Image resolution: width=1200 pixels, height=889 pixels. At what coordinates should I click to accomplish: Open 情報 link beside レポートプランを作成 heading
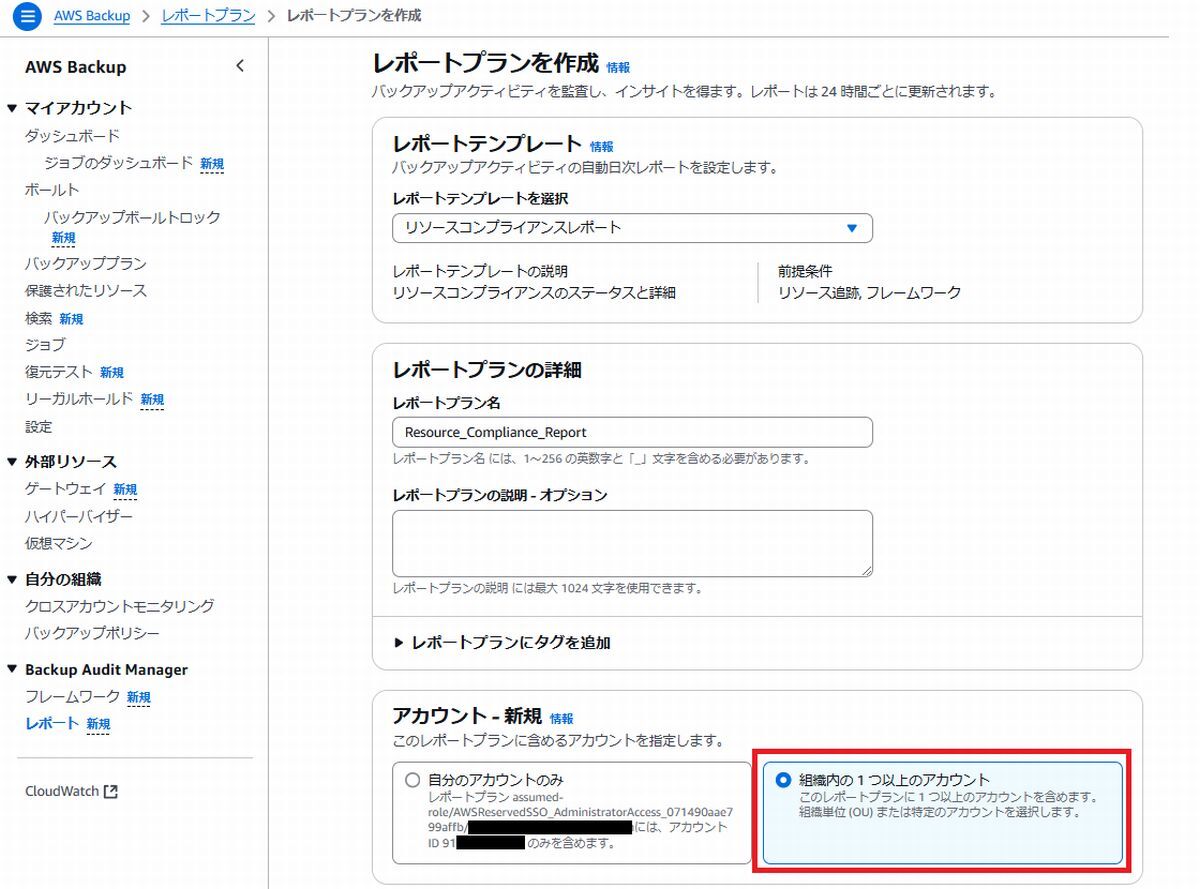point(618,68)
